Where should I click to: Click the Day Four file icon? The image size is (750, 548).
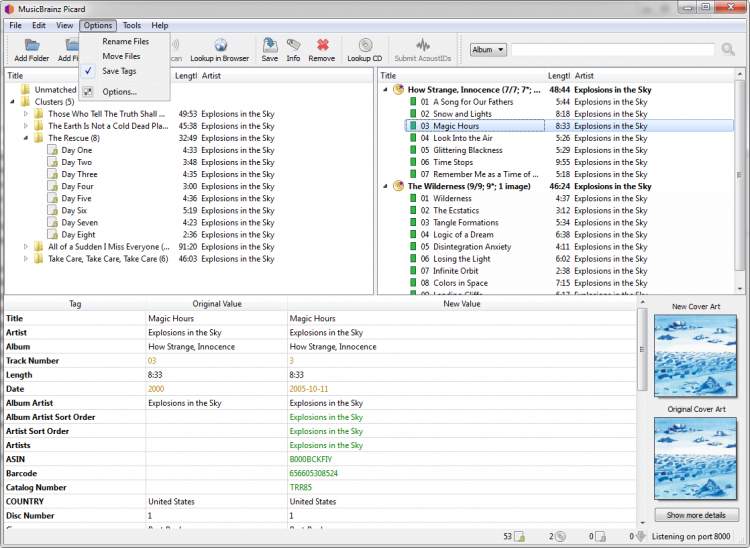point(53,186)
